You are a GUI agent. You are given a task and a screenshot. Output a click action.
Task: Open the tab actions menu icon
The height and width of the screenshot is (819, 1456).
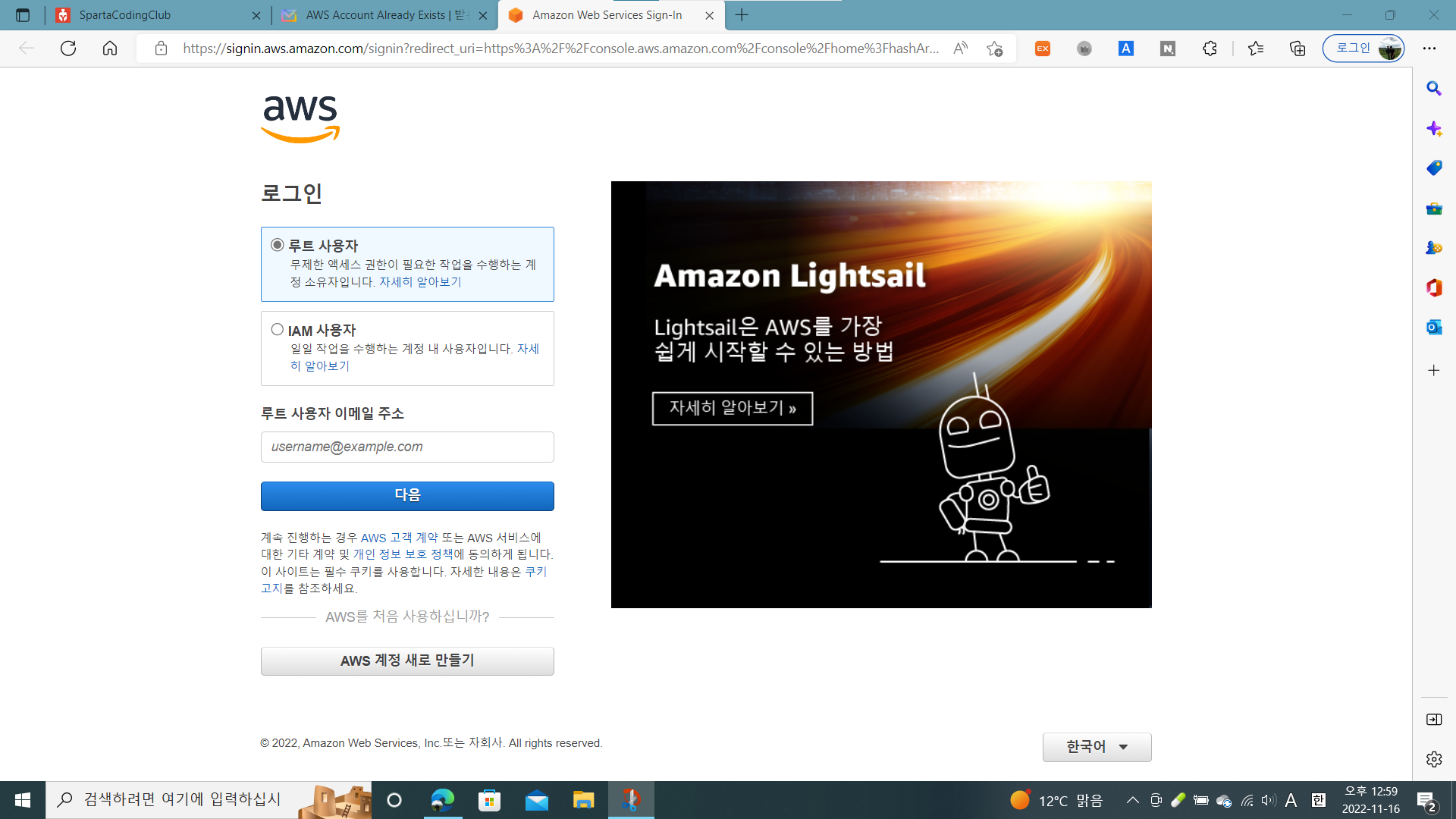click(x=23, y=15)
